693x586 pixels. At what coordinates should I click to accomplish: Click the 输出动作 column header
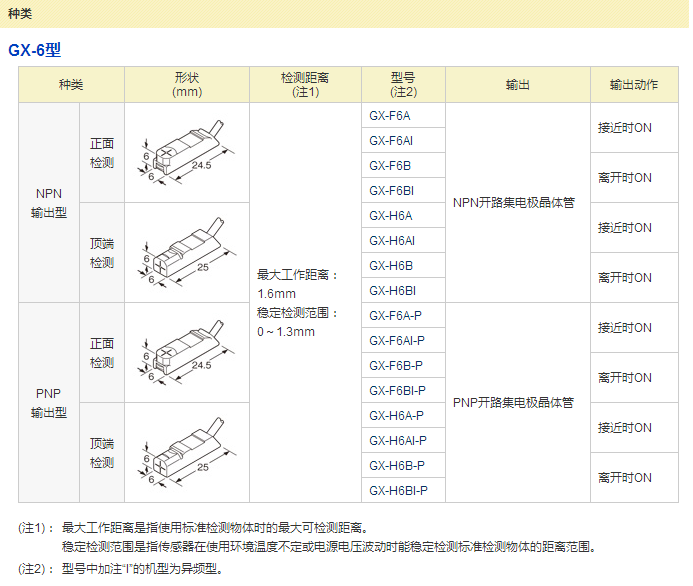pos(634,85)
